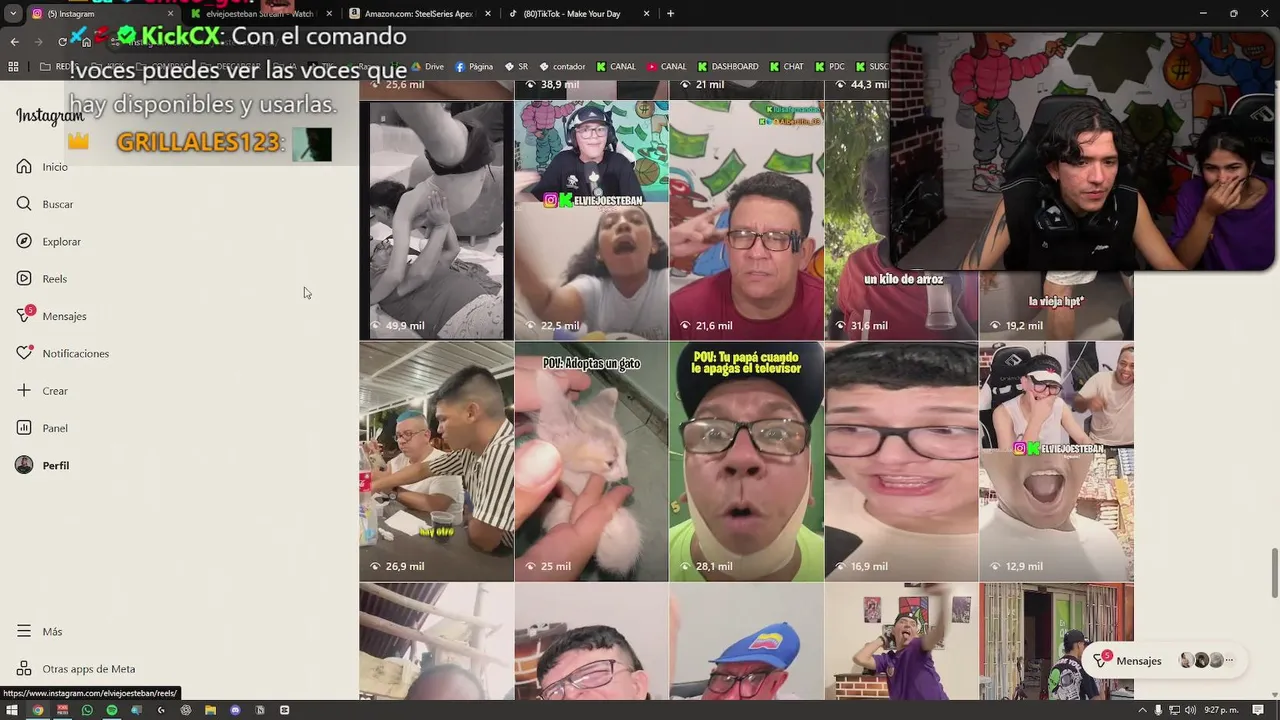Reload the current page
This screenshot has width=1280, height=720.
[62, 41]
